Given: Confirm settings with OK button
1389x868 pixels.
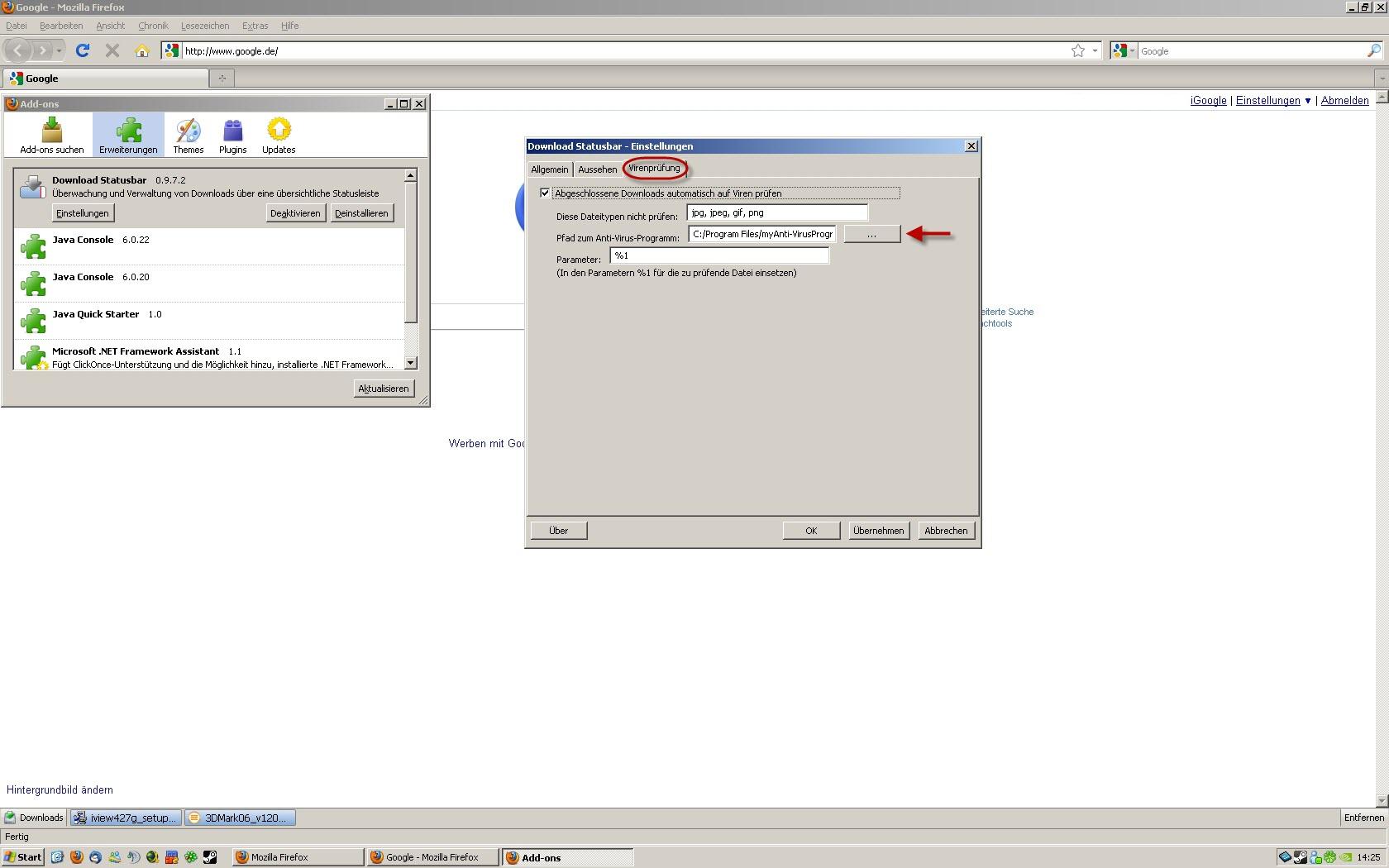Looking at the screenshot, I should [811, 531].
